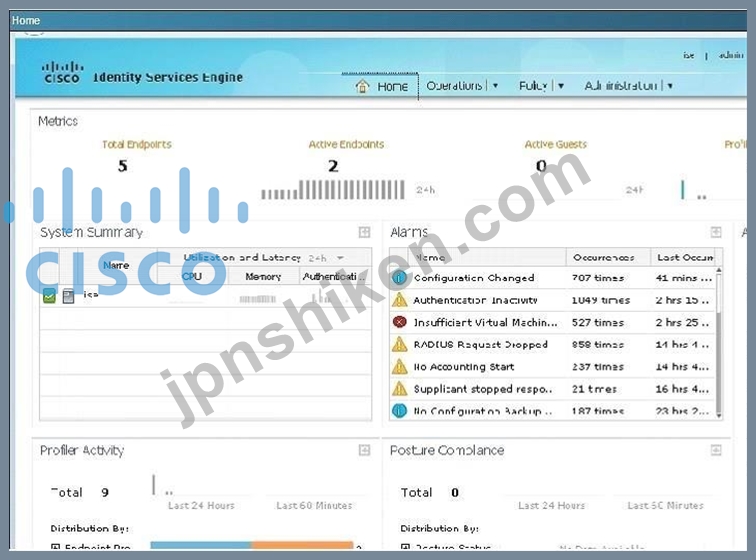Click Last 60 Minutes label in Profiler Activity
The width and height of the screenshot is (756, 560).
[x=314, y=505]
